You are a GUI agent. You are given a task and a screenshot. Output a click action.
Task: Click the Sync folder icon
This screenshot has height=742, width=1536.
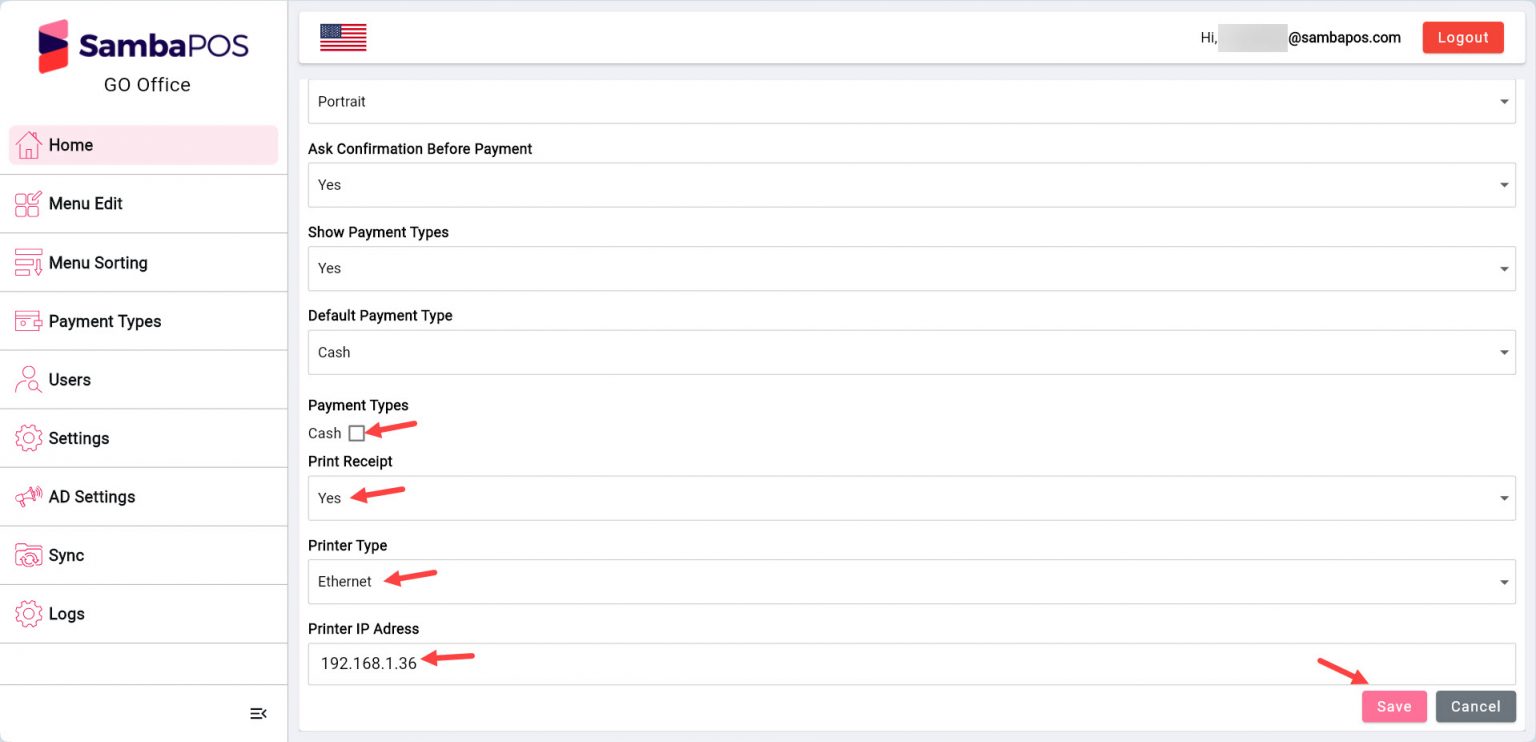pyautogui.click(x=28, y=556)
